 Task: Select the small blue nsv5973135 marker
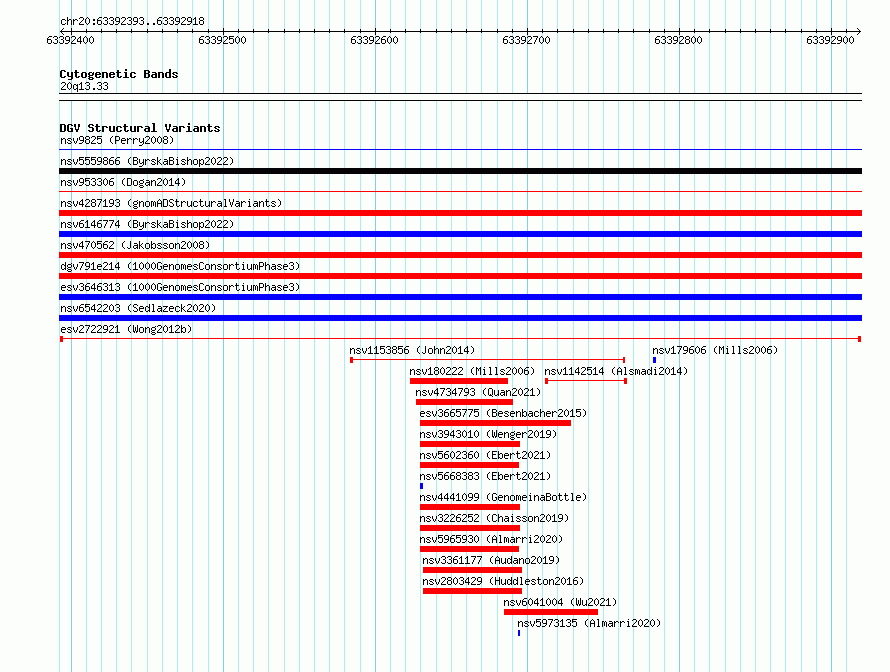[x=519, y=633]
